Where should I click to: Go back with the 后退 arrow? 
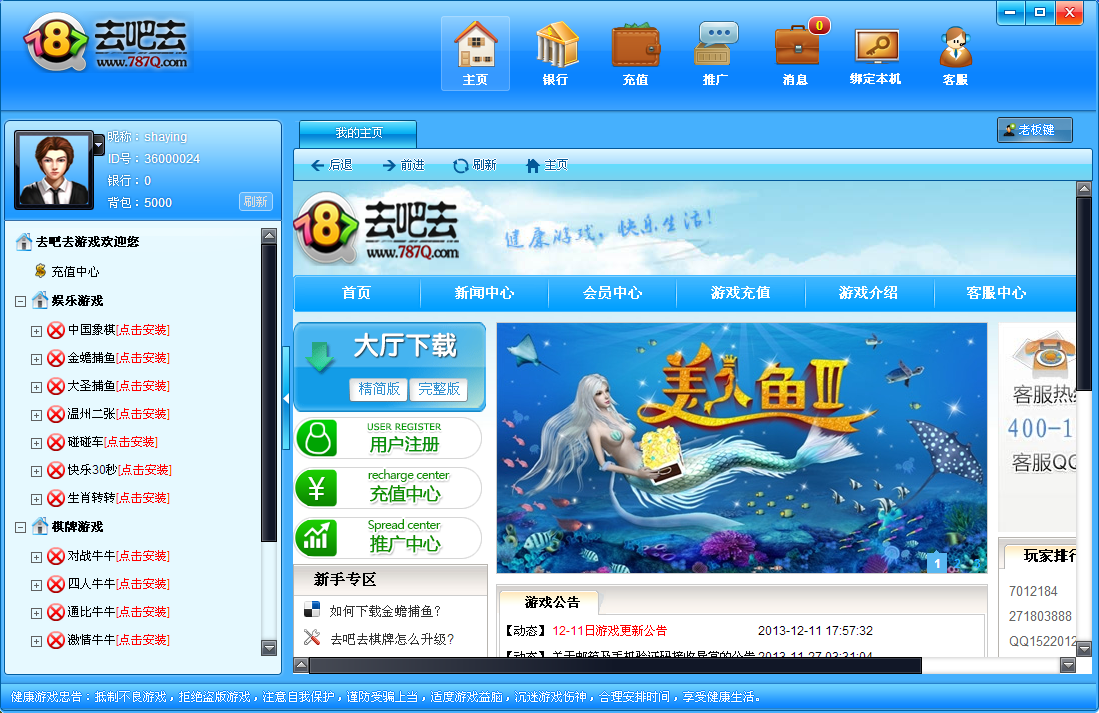click(x=332, y=165)
